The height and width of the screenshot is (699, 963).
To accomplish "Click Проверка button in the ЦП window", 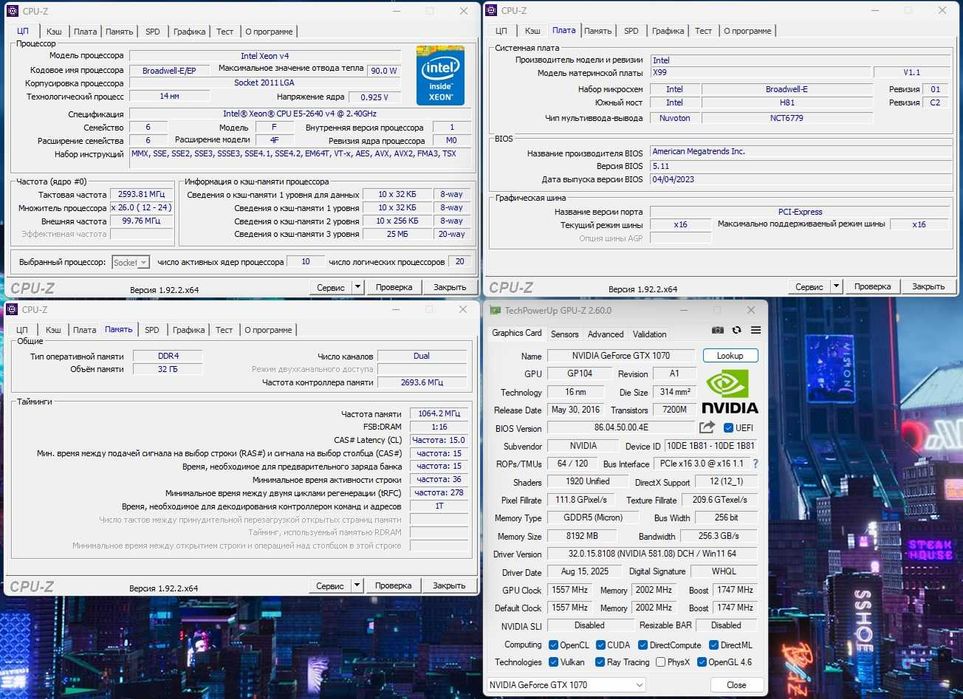I will (394, 287).
